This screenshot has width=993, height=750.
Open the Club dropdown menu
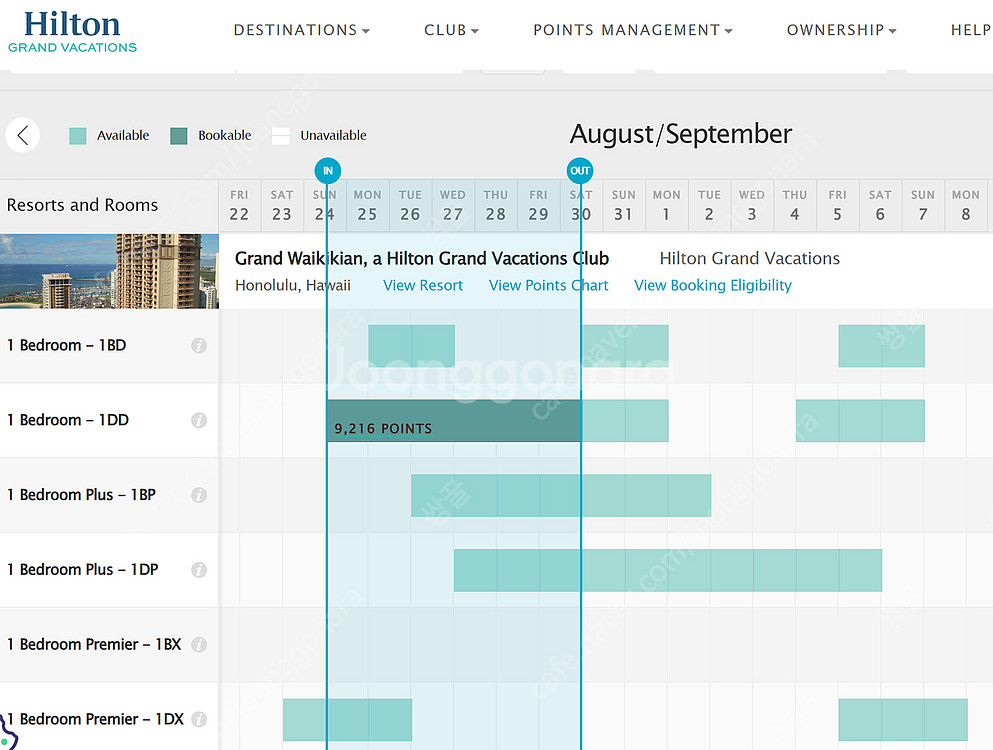coord(452,30)
